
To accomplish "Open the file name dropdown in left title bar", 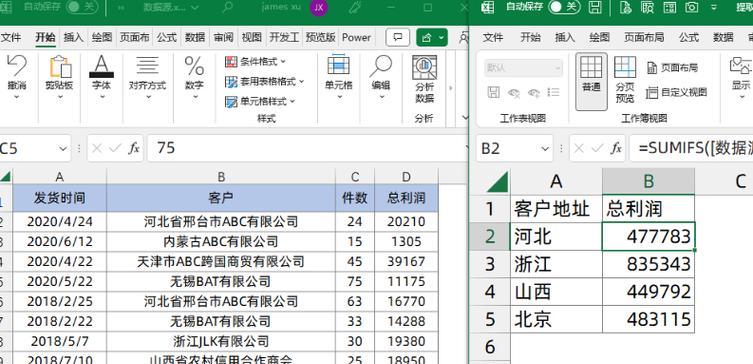I will [194, 7].
